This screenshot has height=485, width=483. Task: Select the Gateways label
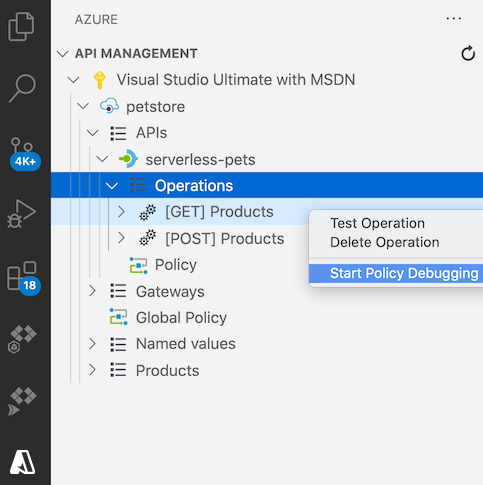point(170,292)
